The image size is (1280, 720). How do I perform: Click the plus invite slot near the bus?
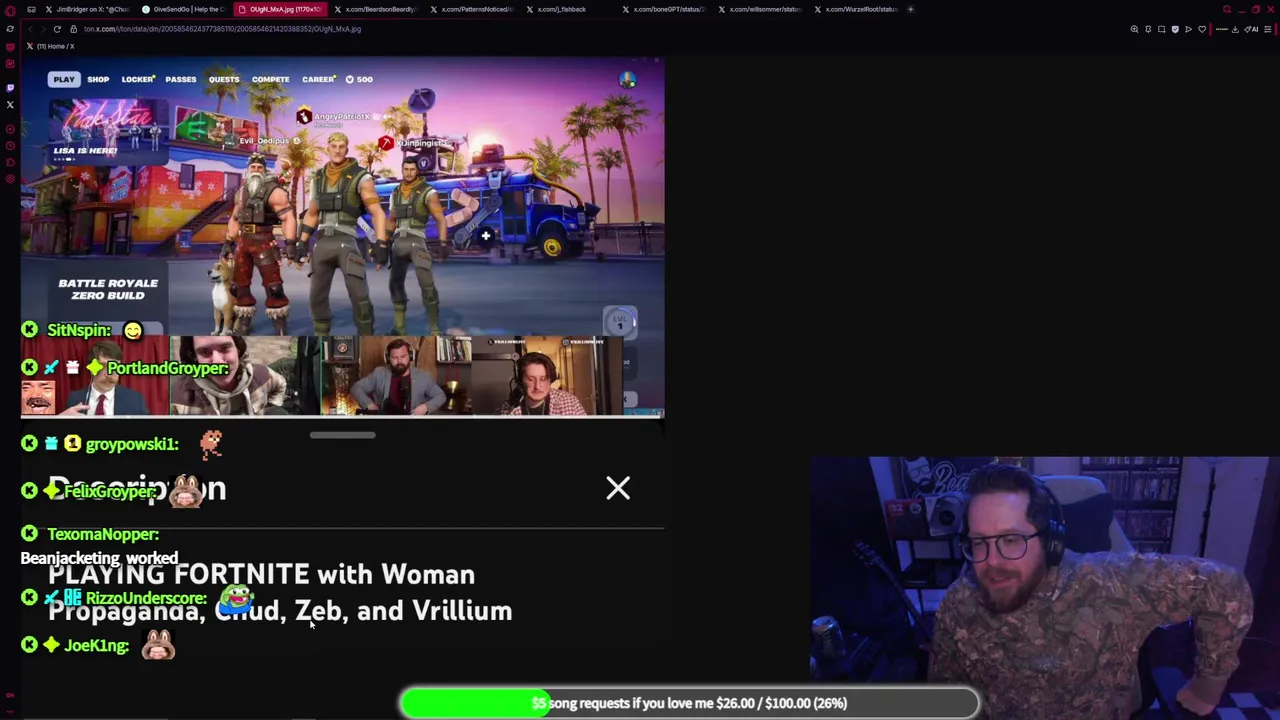485,236
